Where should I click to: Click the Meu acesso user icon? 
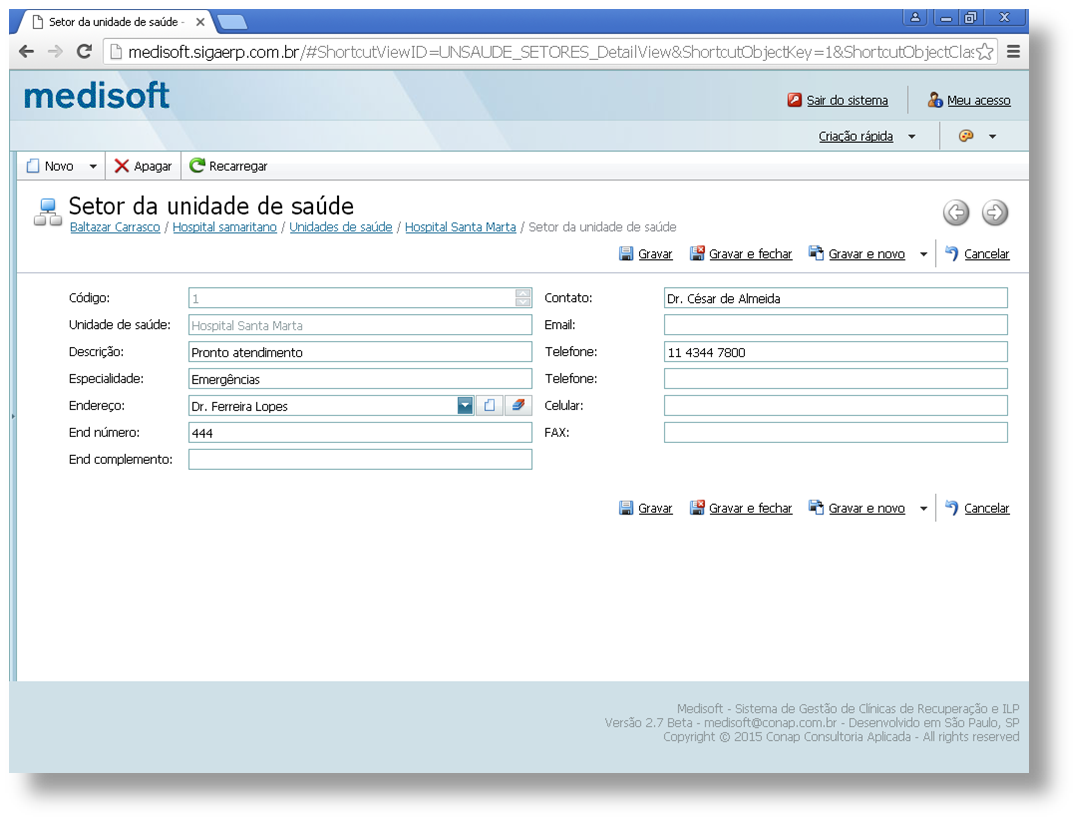coord(934,100)
